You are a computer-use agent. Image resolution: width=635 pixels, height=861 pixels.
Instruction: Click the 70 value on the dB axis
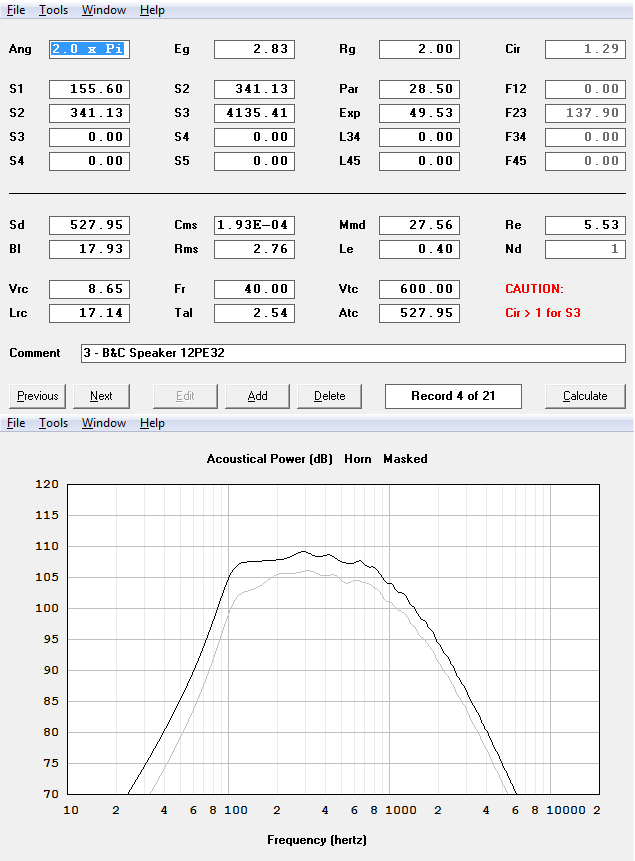pyautogui.click(x=51, y=794)
